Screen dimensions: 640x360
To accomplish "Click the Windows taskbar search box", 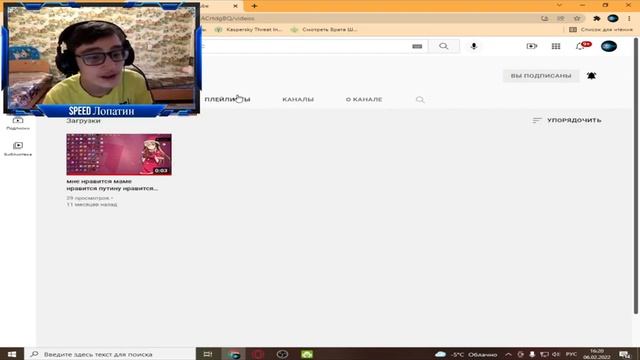I will point(110,354).
